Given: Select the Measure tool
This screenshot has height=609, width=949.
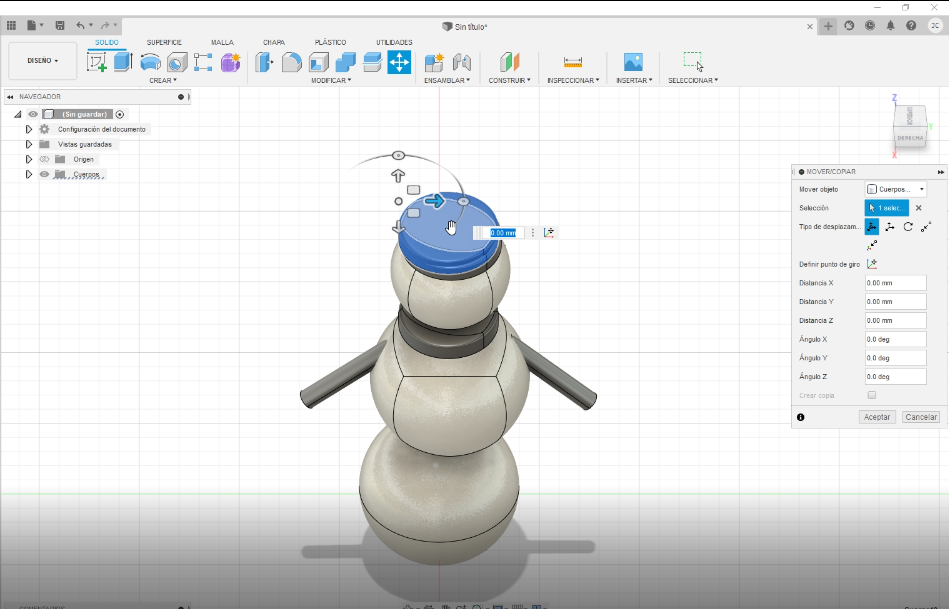Looking at the screenshot, I should point(573,62).
